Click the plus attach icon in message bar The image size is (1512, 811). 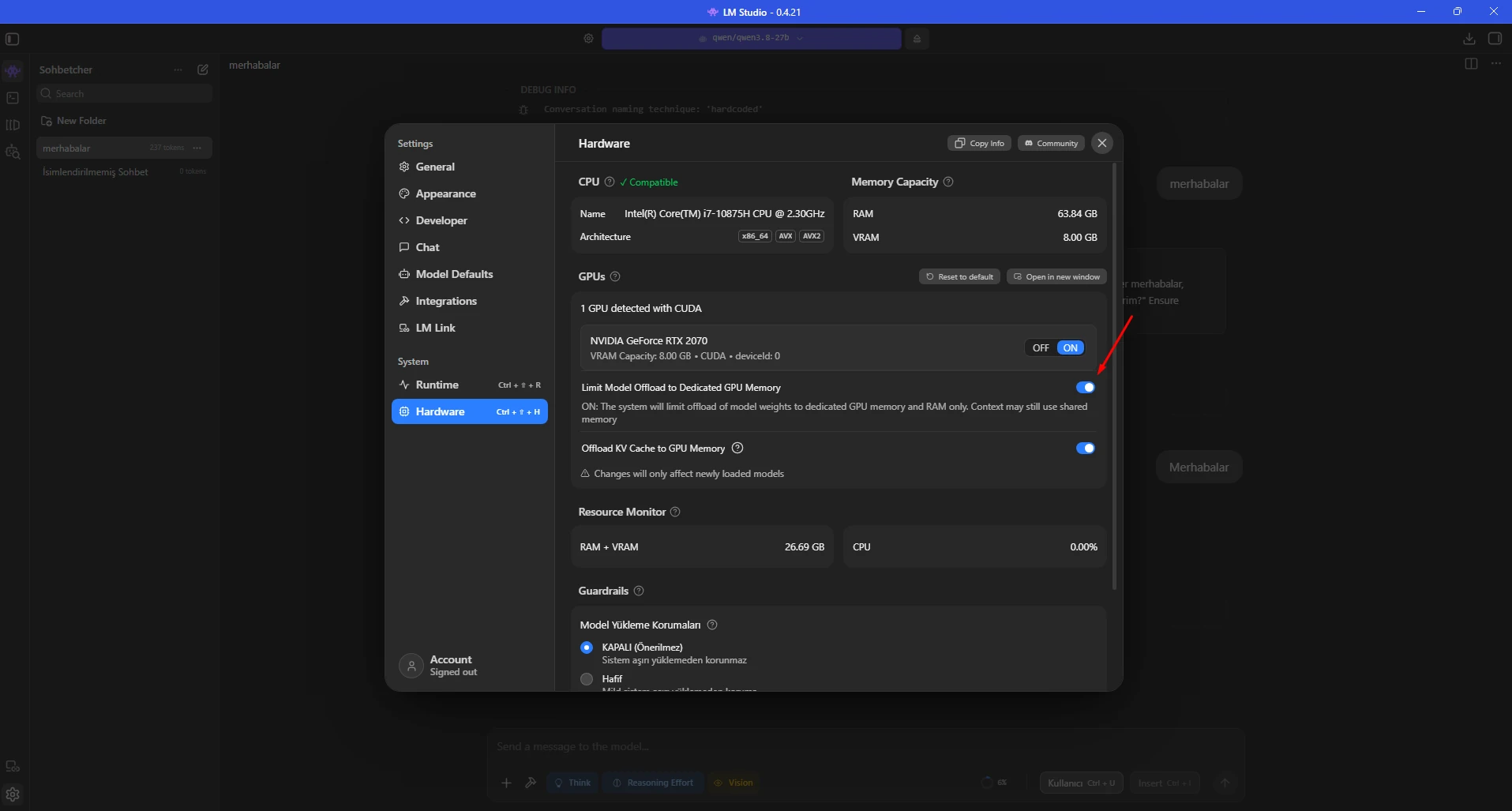point(506,783)
